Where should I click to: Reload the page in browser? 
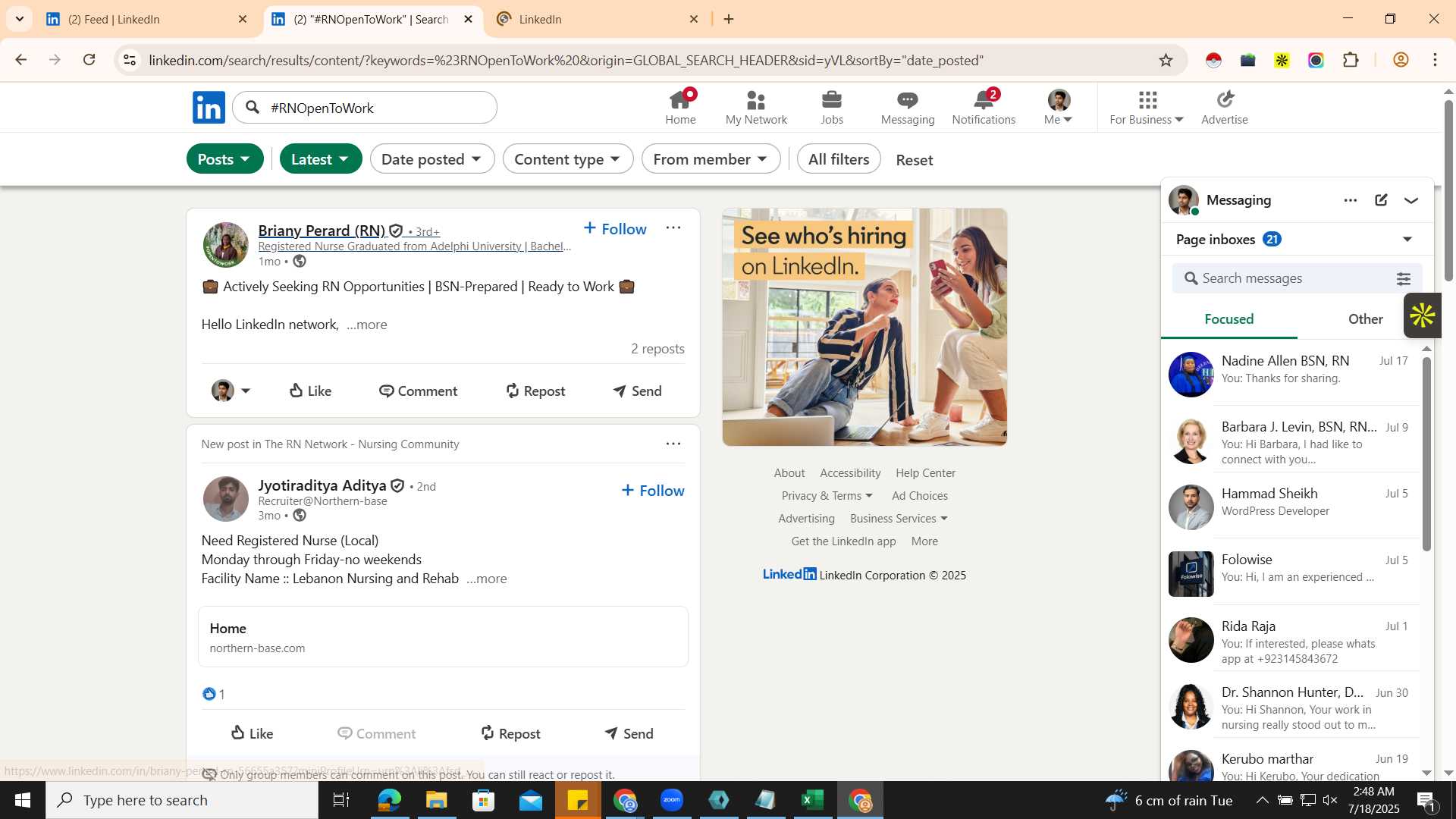tap(89, 60)
